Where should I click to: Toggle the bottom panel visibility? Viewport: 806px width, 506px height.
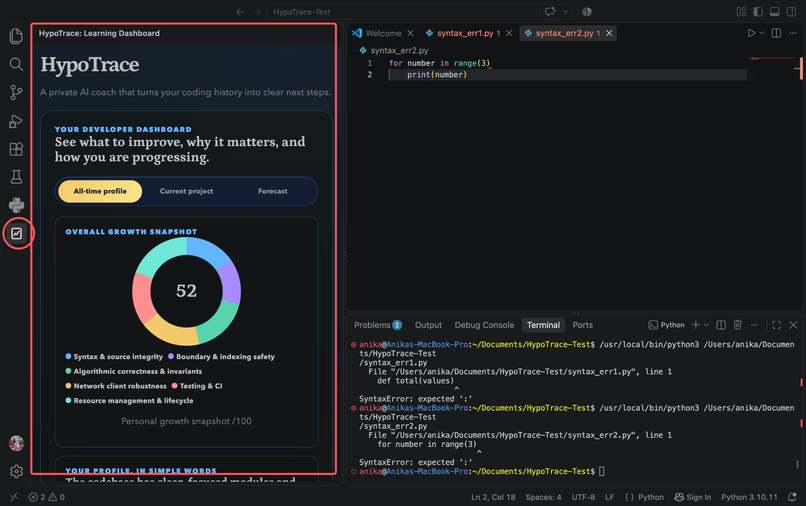[775, 11]
